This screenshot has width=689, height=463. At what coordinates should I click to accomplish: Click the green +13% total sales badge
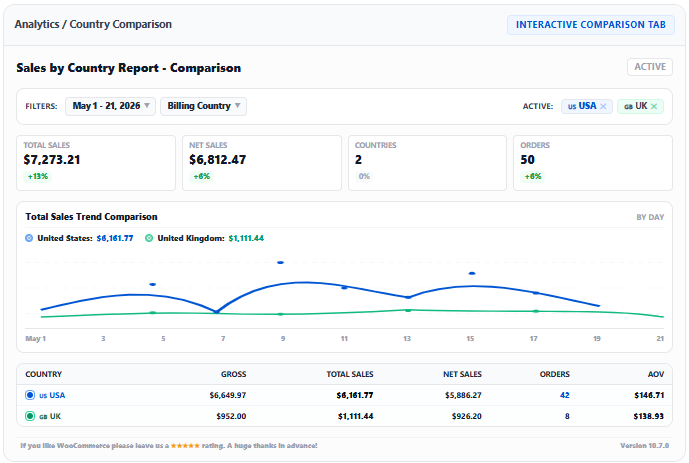38,176
